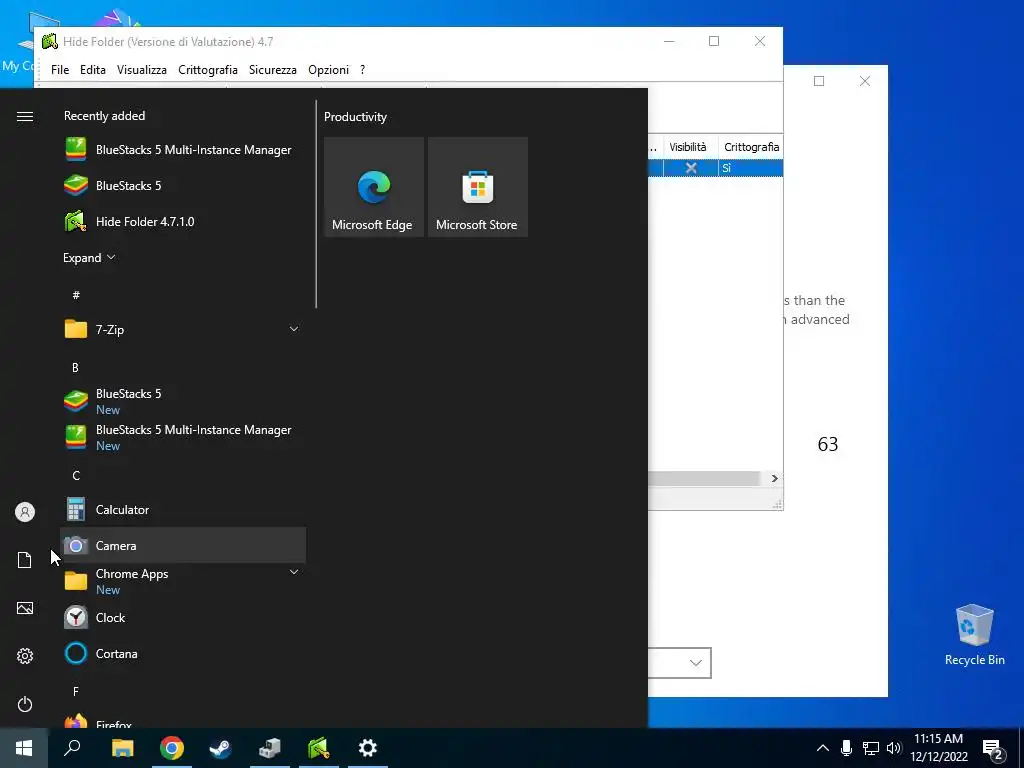
Task: Open the user account icon in Start
Action: [25, 512]
